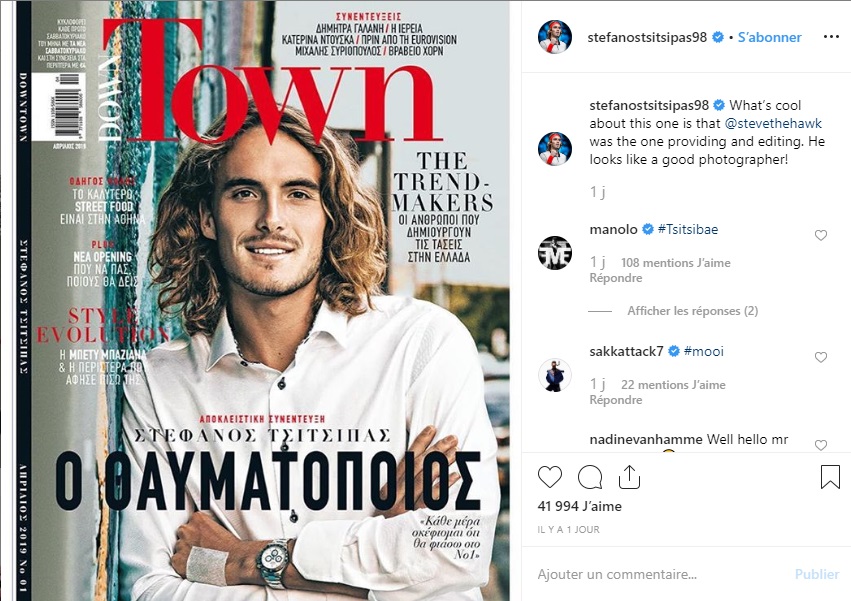Open the #Tsitsibae hashtag
The image size is (851, 601).
point(688,229)
